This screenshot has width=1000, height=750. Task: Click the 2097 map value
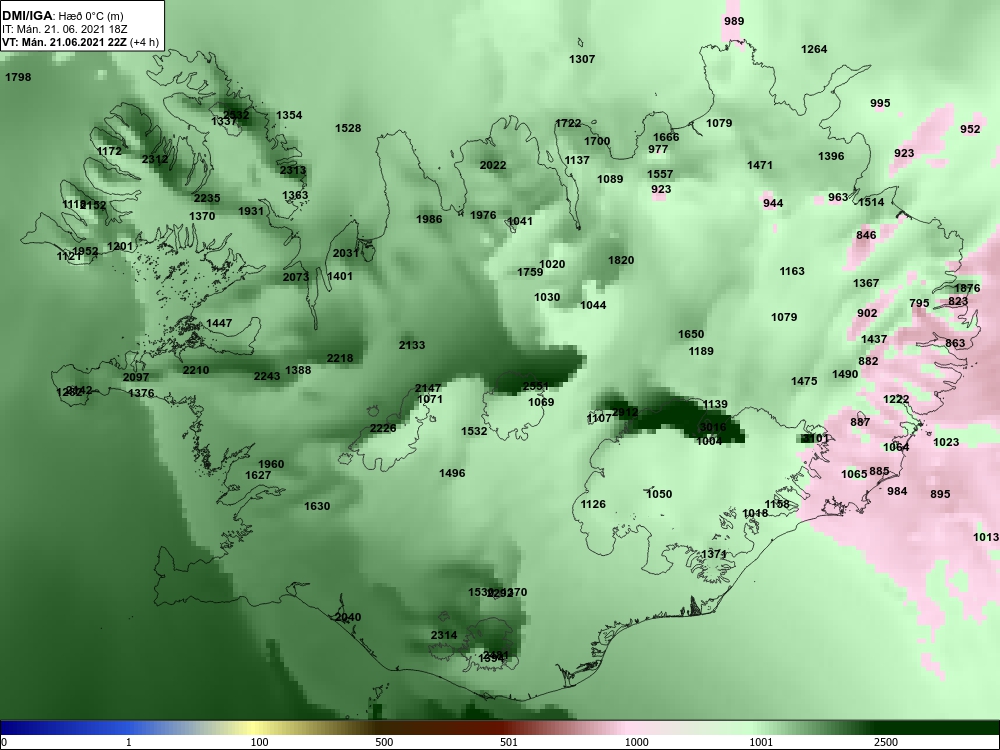coord(136,378)
